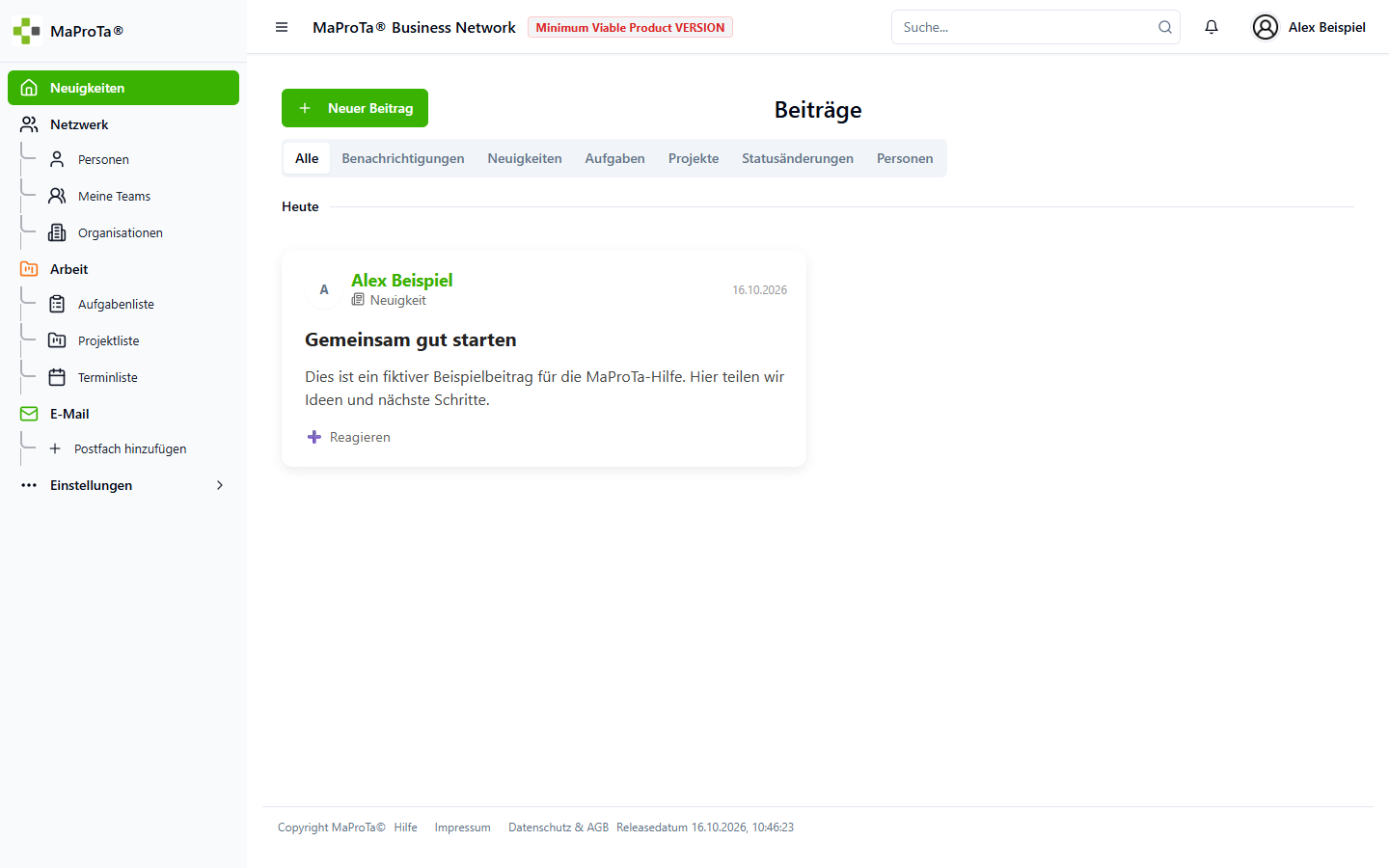Click the round A avatar in the post
The height and width of the screenshot is (868, 1389).
point(324,289)
